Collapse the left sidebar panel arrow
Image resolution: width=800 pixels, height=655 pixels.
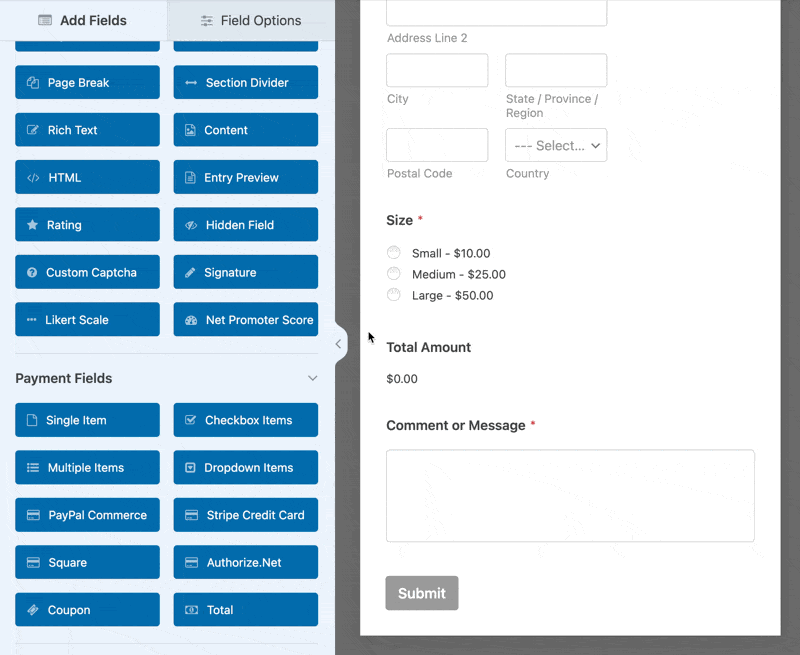pos(338,344)
